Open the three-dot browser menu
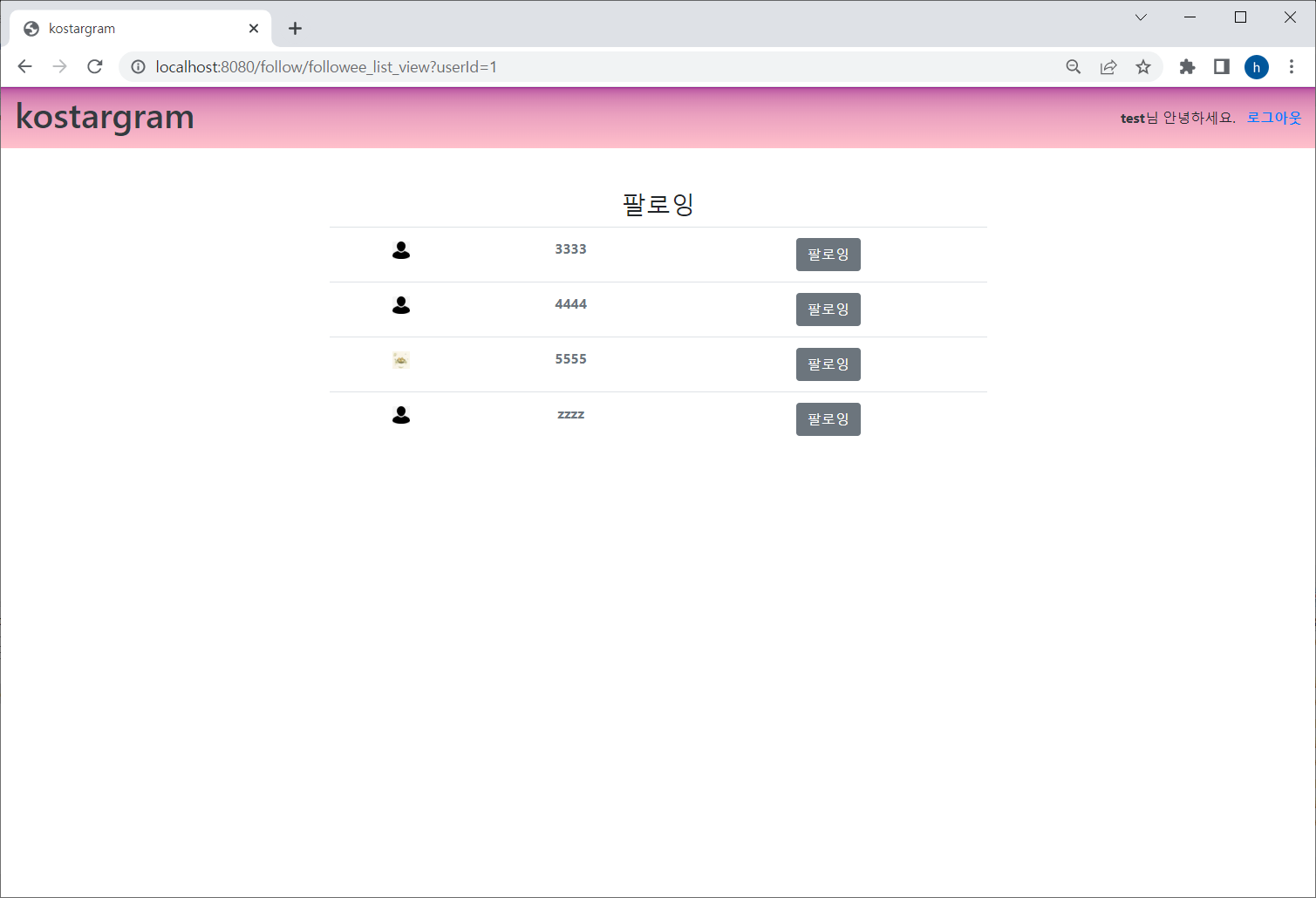Viewport: 1316px width, 898px height. point(1292,66)
